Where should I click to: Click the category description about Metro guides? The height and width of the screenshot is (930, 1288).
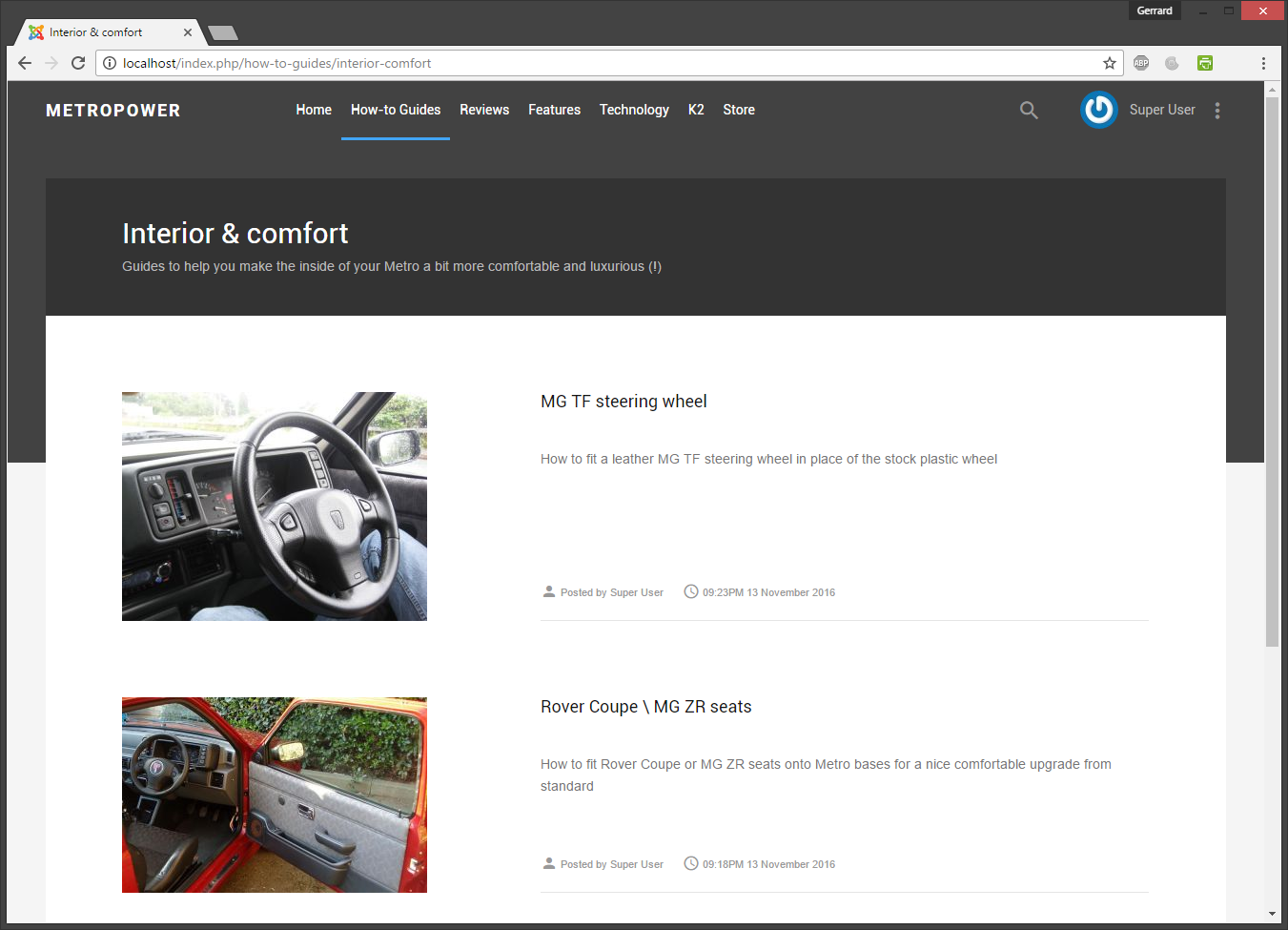392,266
